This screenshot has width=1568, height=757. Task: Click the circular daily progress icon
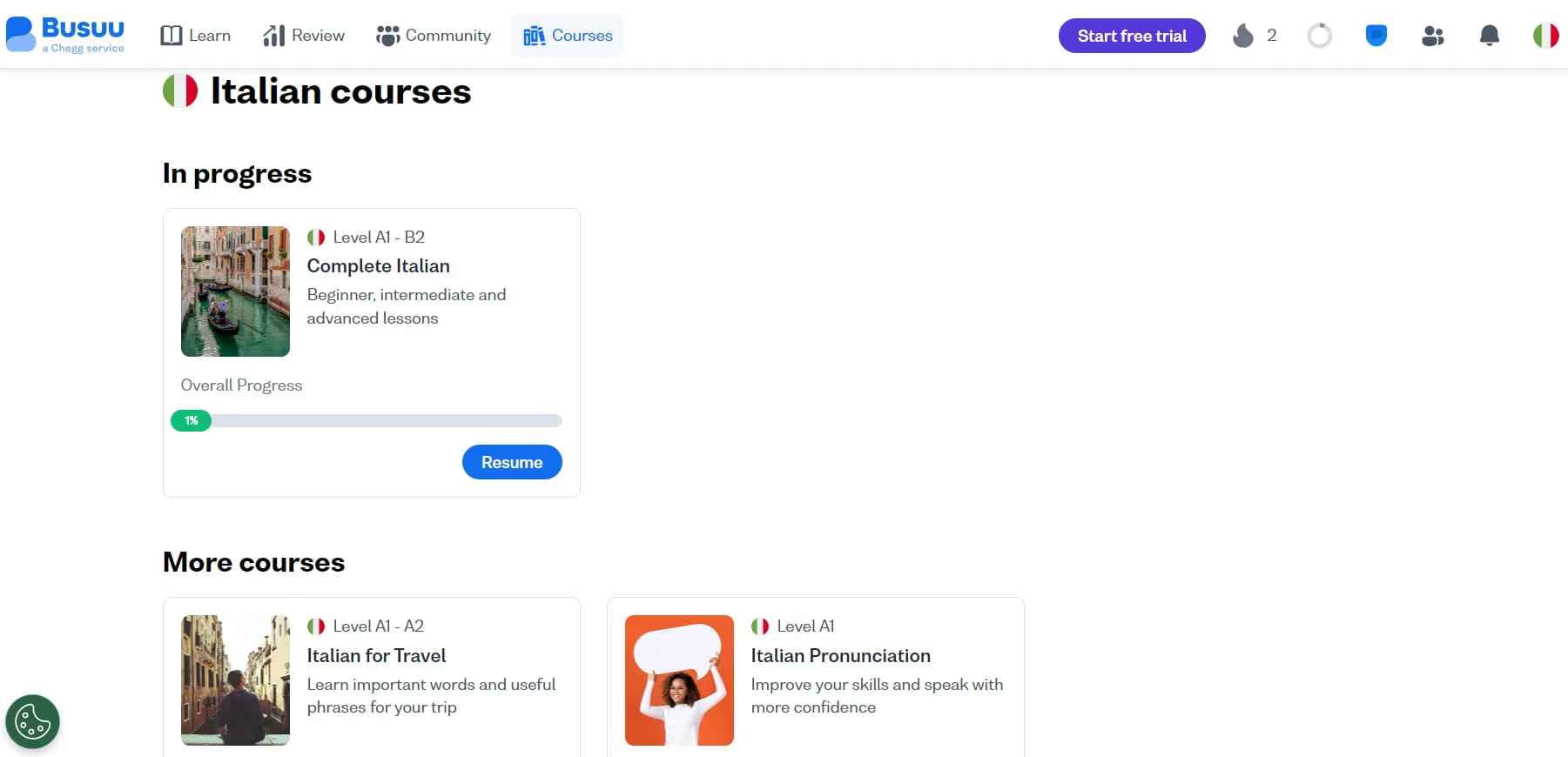[1319, 36]
